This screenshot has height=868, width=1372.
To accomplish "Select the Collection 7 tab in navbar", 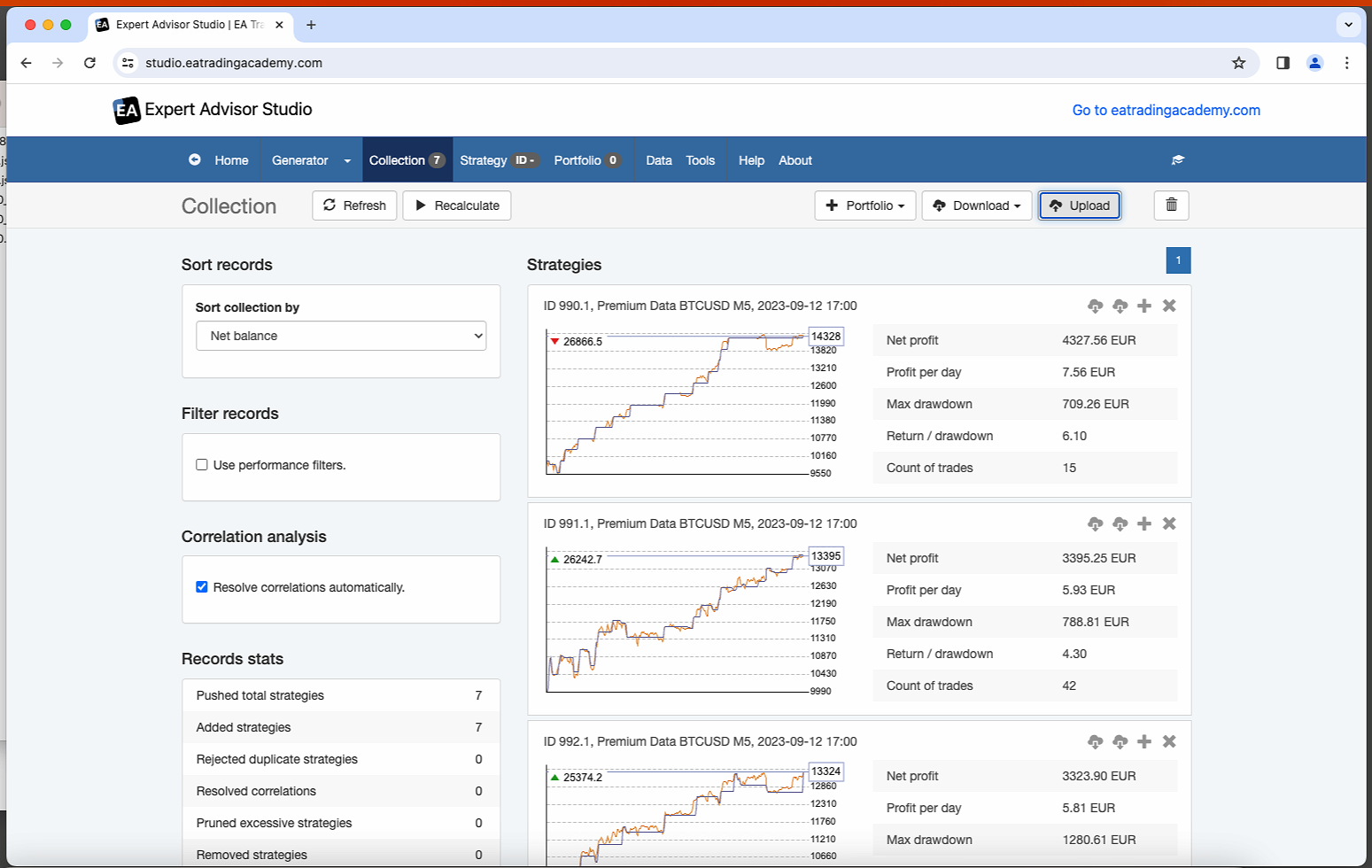I will pos(407,160).
